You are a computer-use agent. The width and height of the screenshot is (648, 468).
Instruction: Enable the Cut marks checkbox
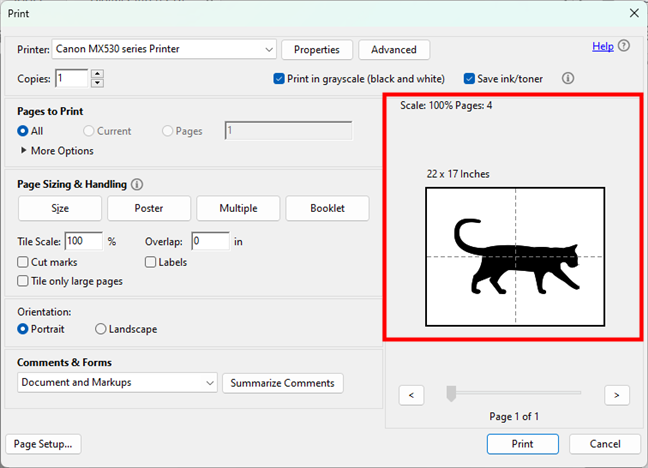[23, 262]
